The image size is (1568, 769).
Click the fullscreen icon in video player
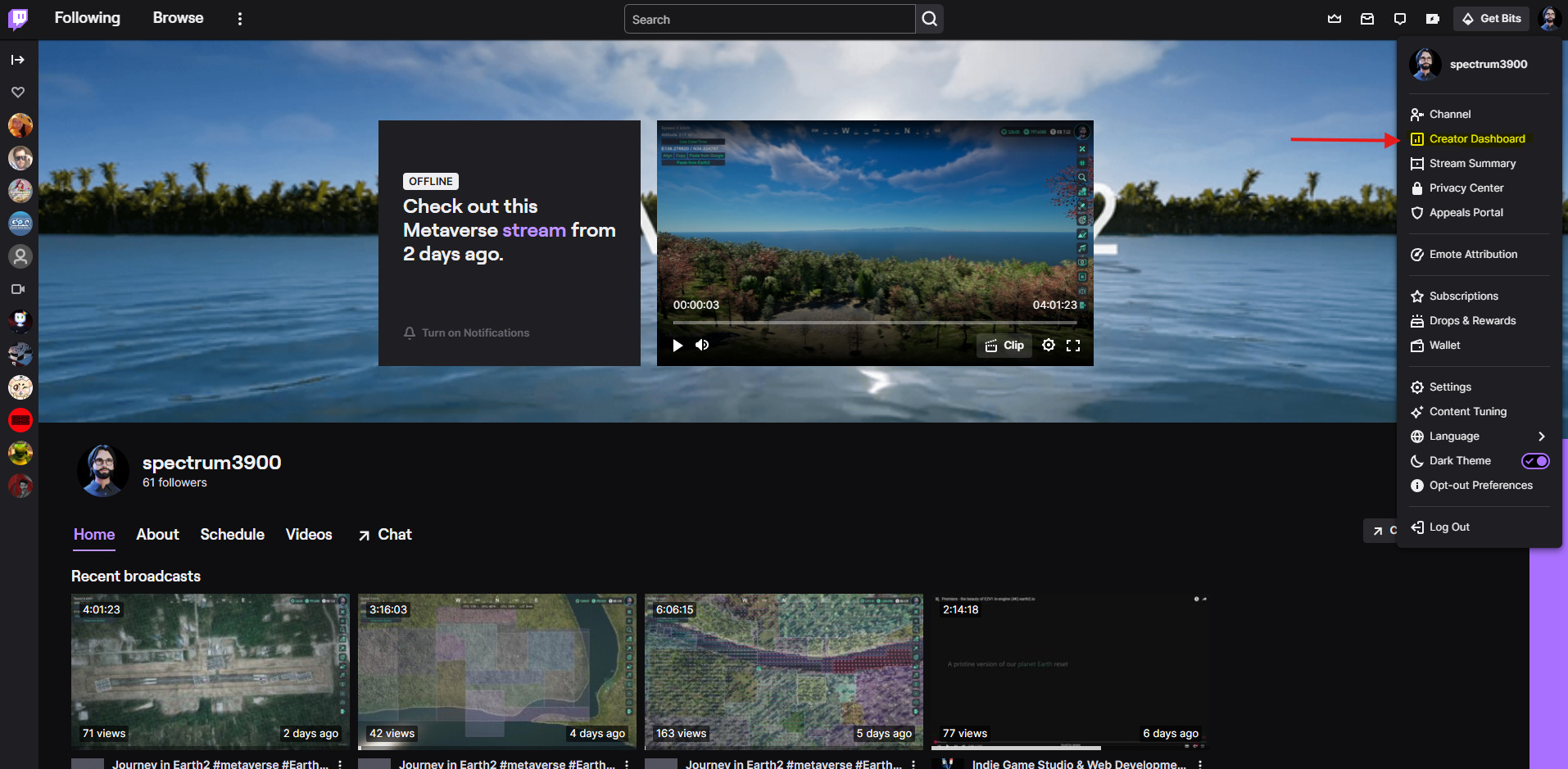1073,346
